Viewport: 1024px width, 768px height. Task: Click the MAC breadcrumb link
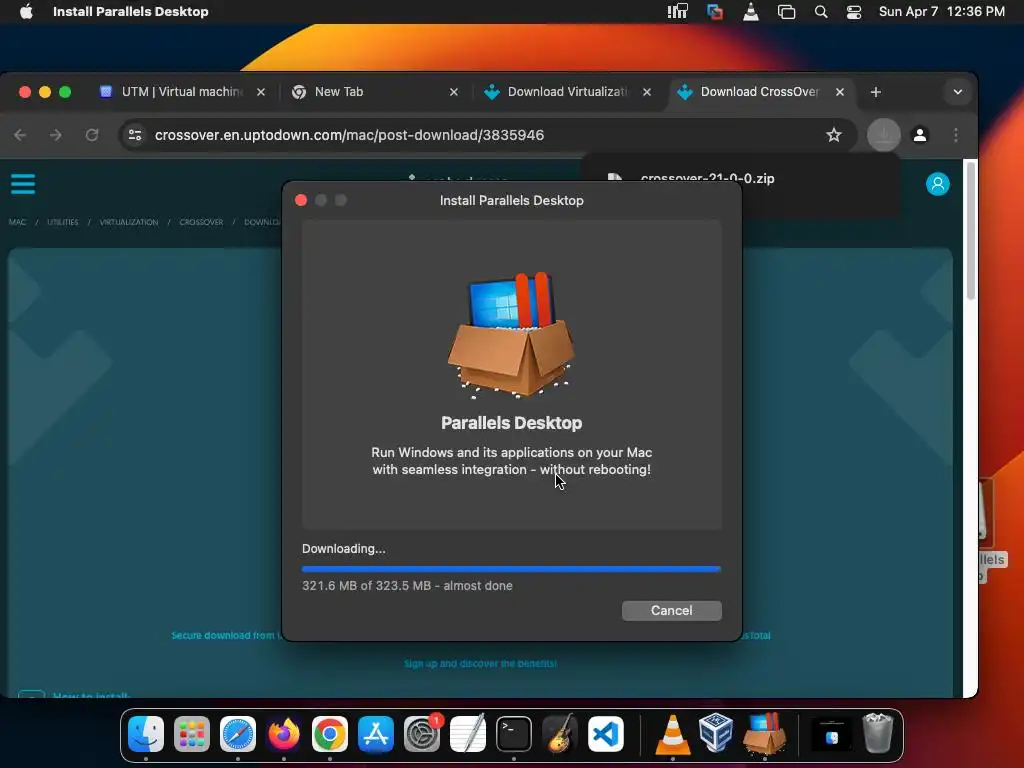pos(18,222)
